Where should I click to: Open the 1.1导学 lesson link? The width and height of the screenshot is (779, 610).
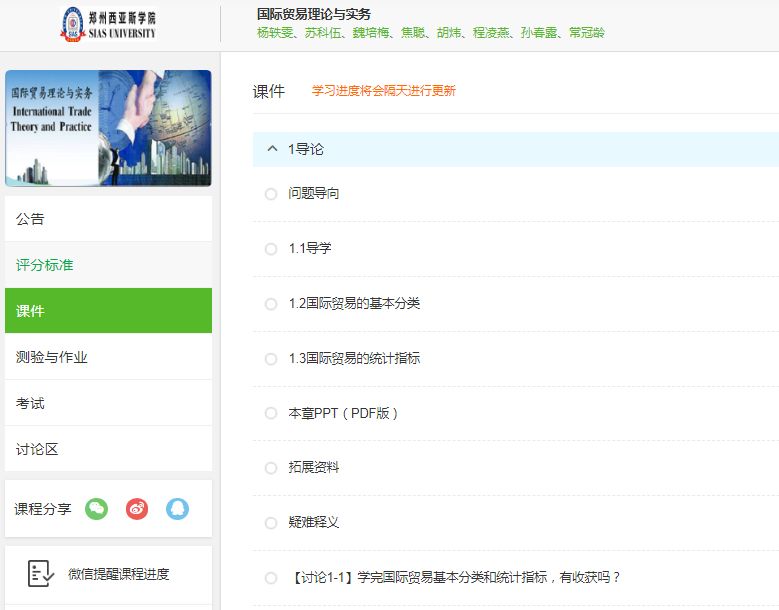click(310, 248)
